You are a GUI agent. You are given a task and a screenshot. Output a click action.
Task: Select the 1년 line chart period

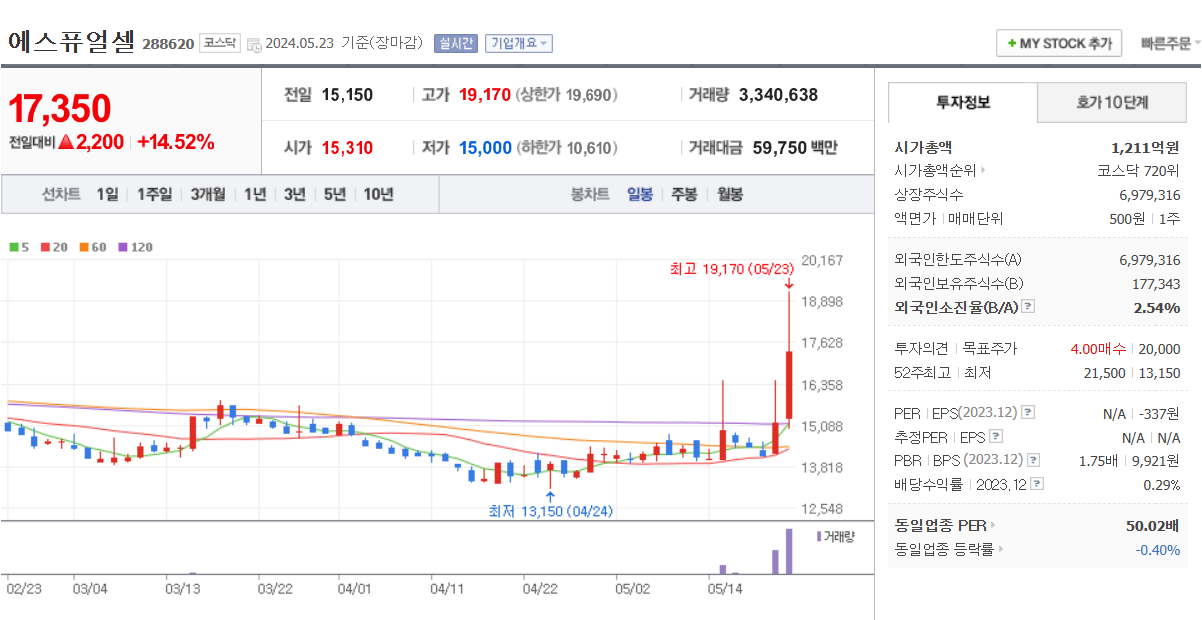tap(255, 194)
